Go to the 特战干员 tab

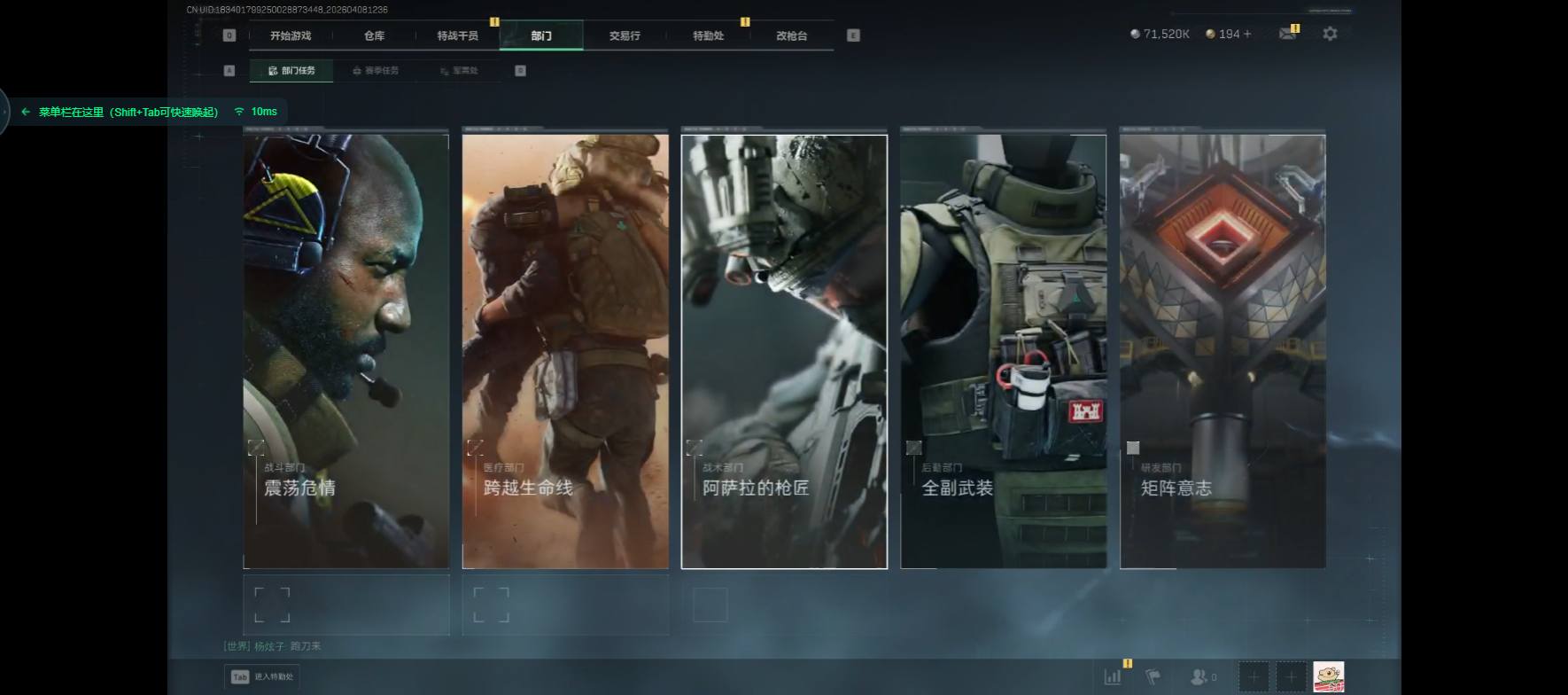[x=457, y=35]
